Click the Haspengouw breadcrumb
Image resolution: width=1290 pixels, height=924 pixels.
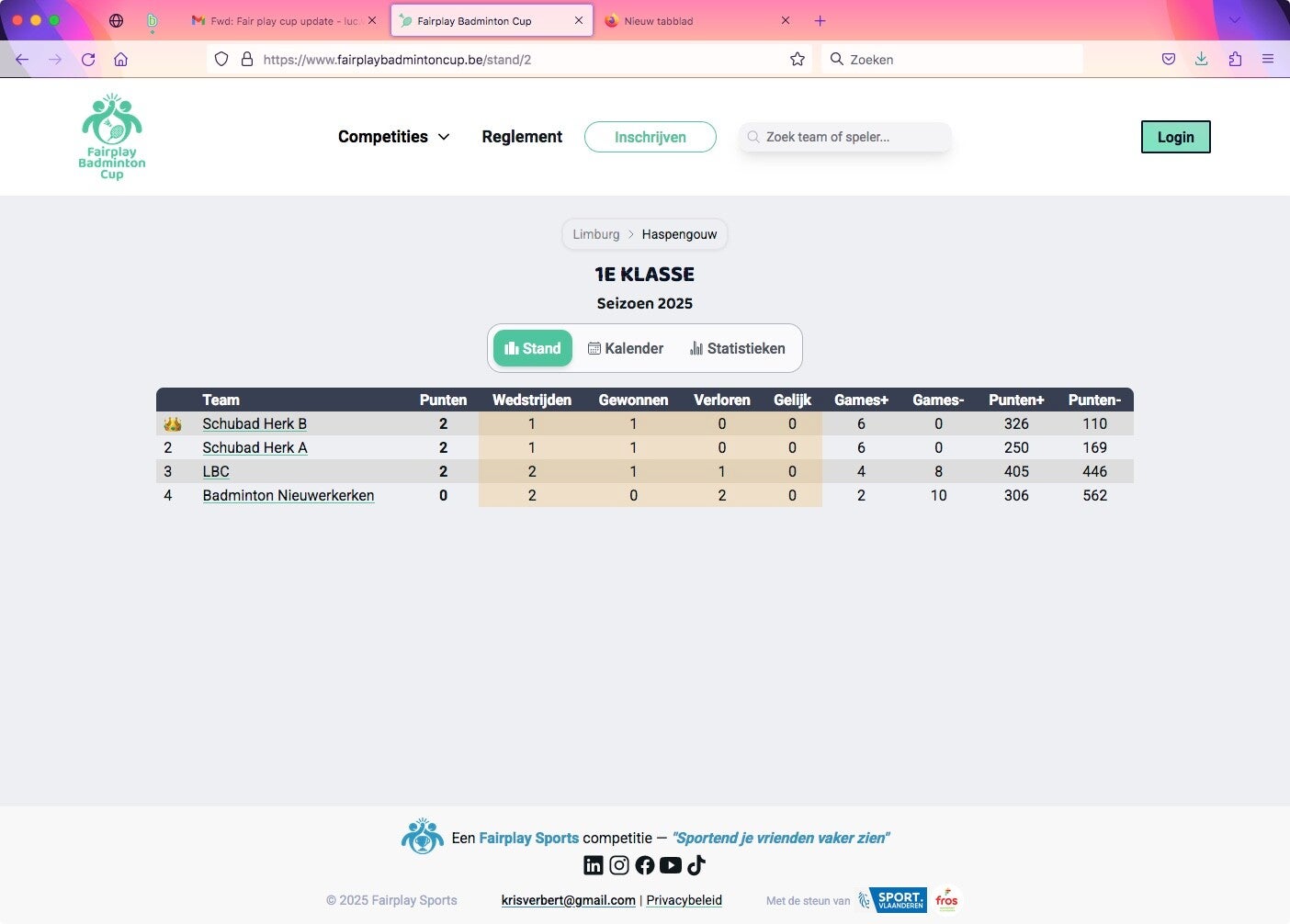point(679,234)
